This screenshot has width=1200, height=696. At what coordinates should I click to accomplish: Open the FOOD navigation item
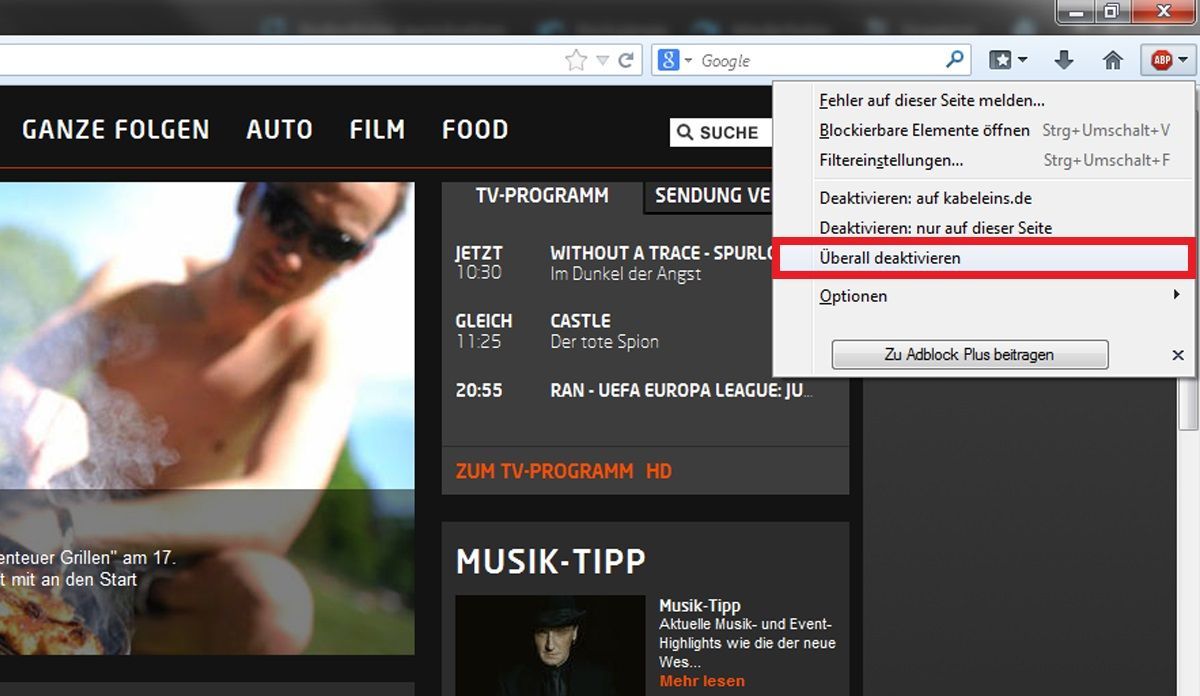coord(475,130)
